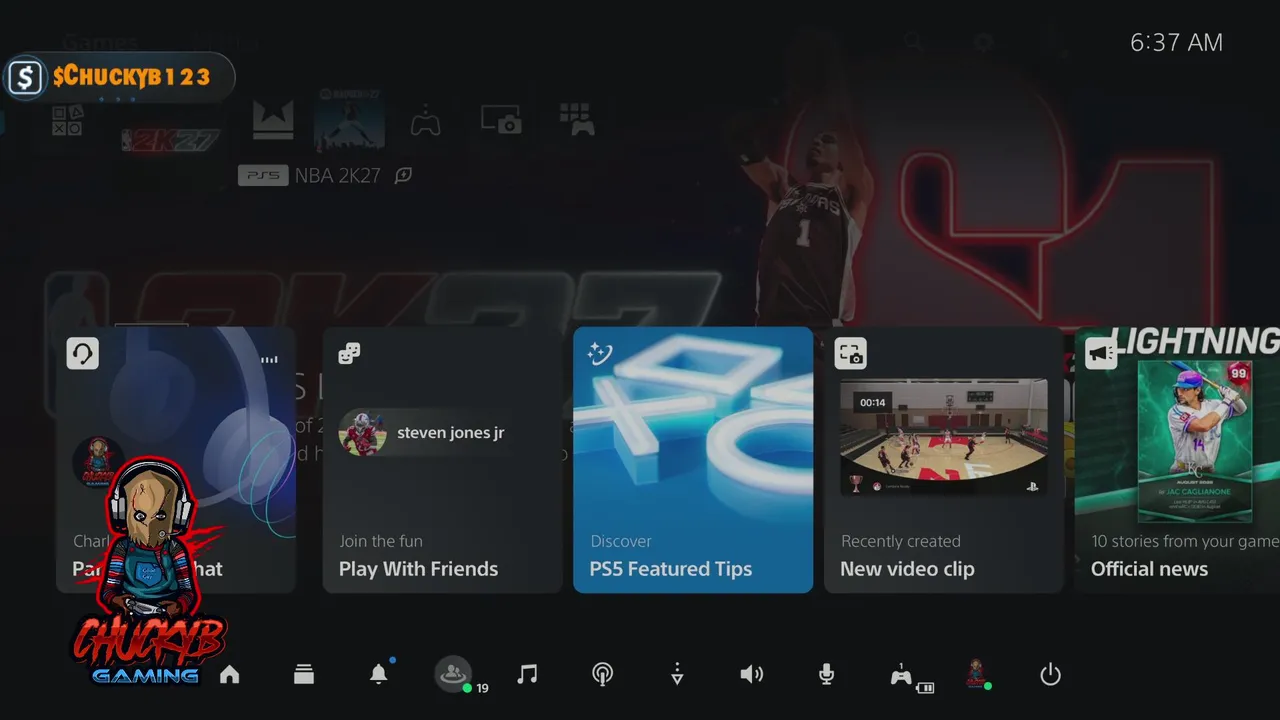Open the Music icon
The height and width of the screenshot is (720, 1280).
pos(527,675)
